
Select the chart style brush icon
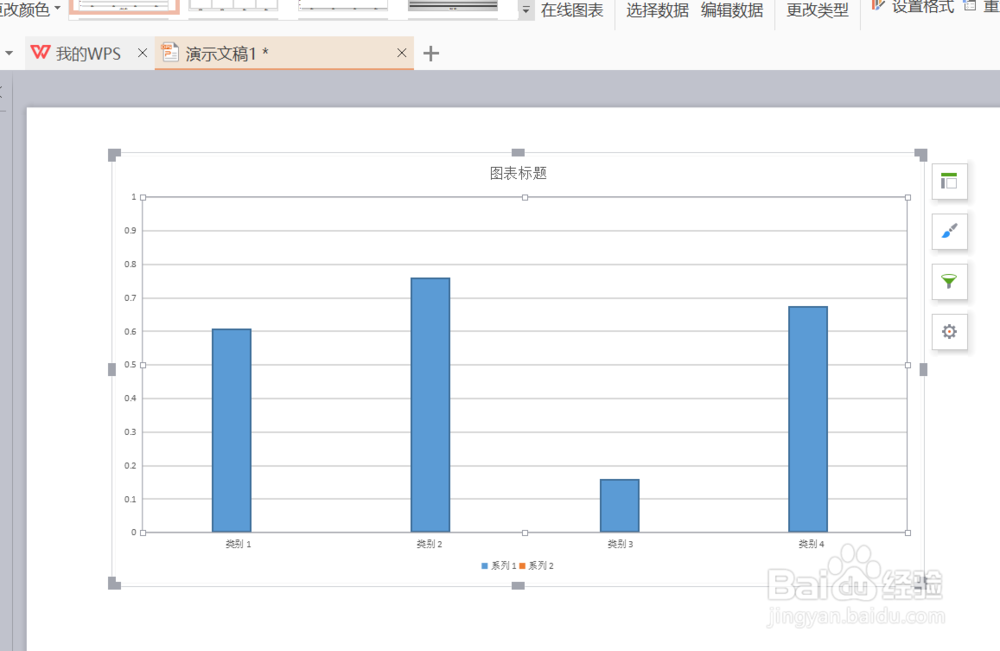[948, 231]
